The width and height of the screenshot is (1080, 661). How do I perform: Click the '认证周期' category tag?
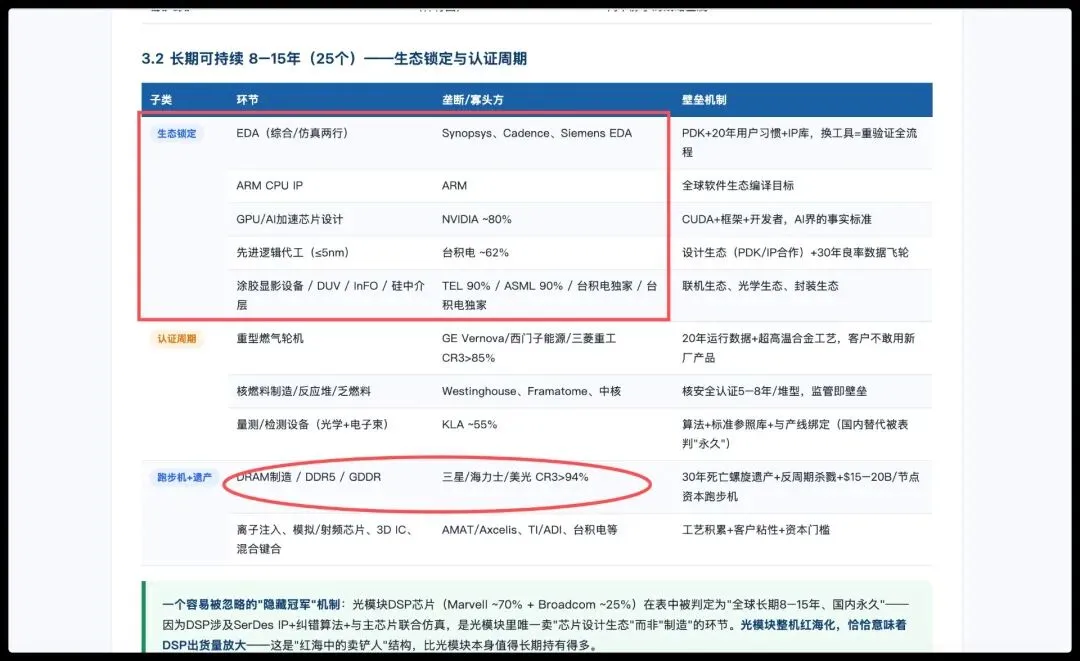176,339
